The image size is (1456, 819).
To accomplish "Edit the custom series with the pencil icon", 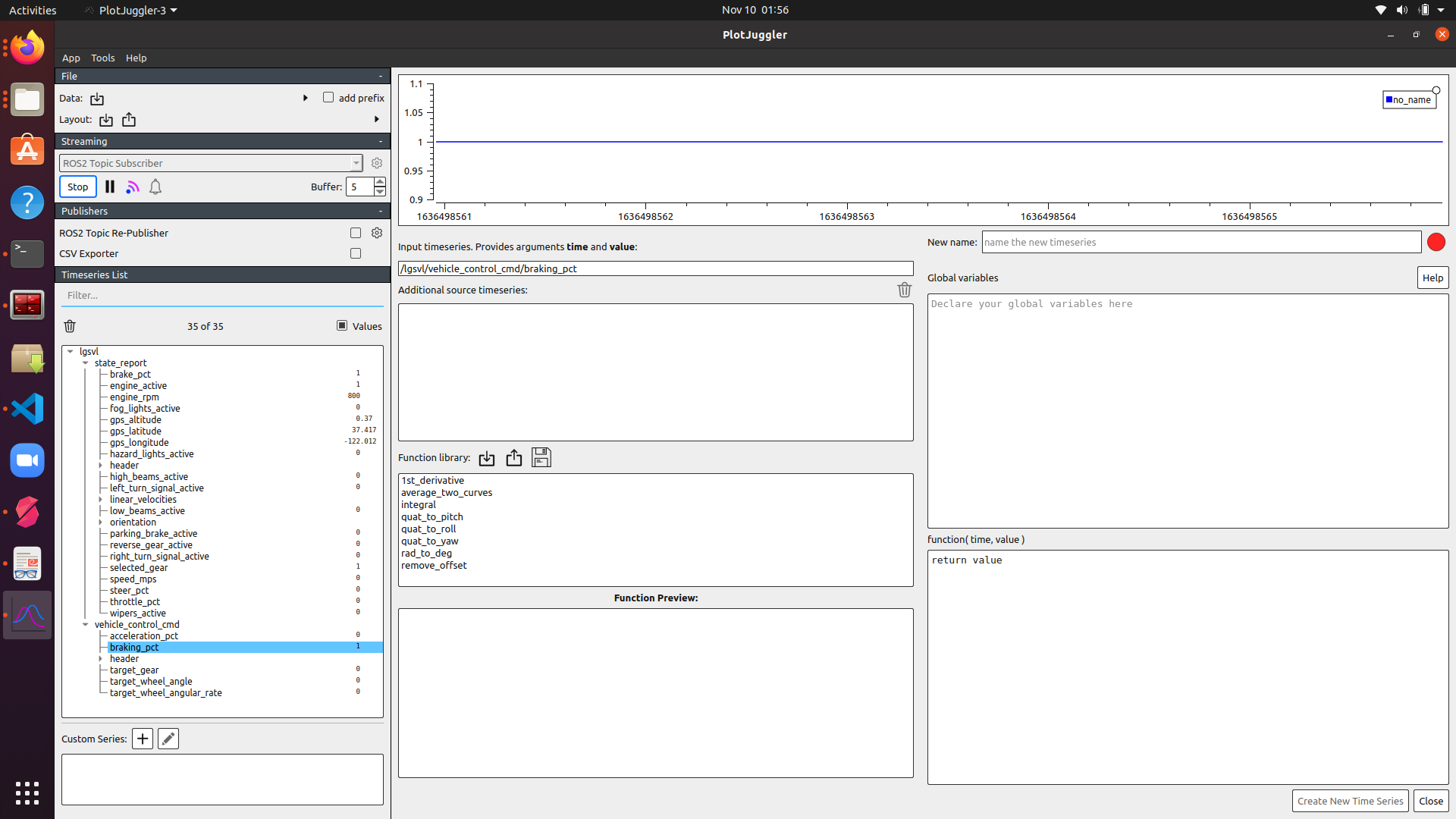I will click(168, 739).
